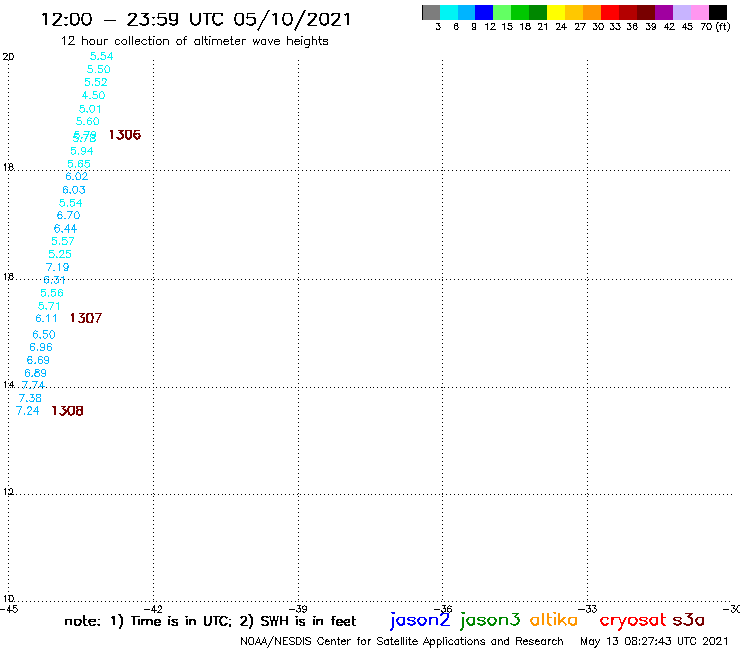740x650 pixels.
Task: Click the '70 (ft)' legend scale label
Action: coord(715,27)
